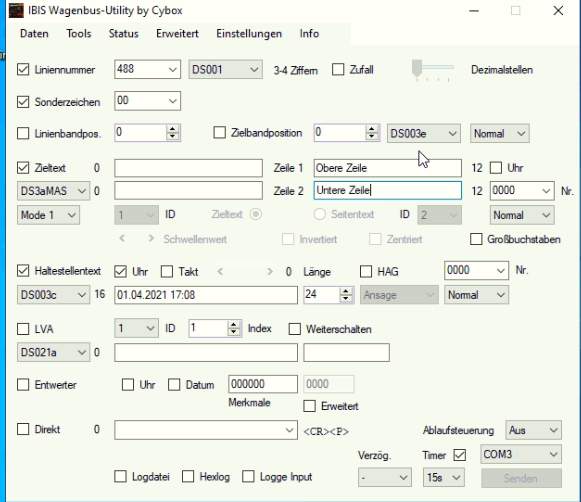Open the Status menu
Image resolution: width=581 pixels, height=502 pixels.
point(123,34)
